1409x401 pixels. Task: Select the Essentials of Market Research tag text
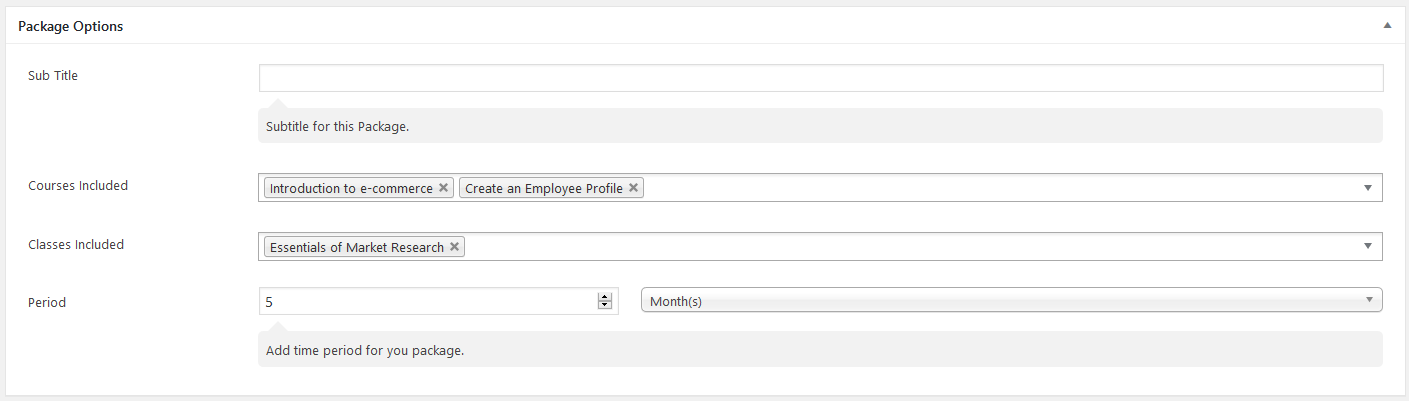point(357,247)
